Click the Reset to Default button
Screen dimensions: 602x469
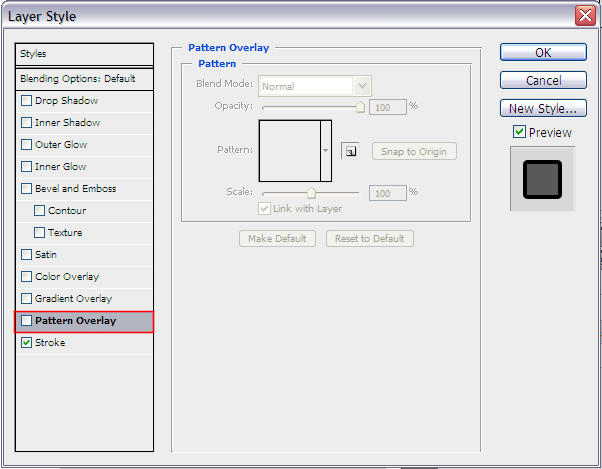click(x=369, y=238)
